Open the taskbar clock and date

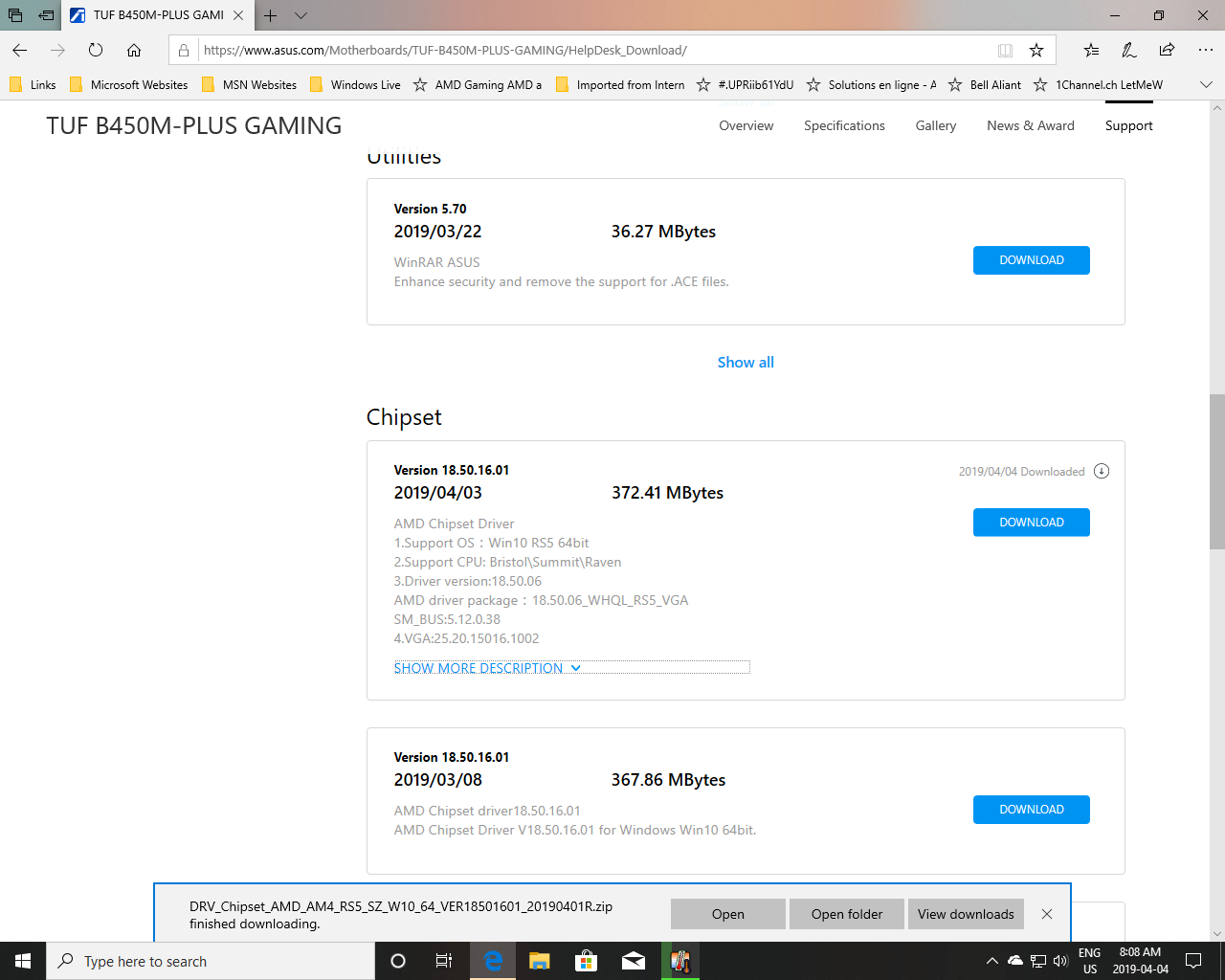(x=1140, y=961)
